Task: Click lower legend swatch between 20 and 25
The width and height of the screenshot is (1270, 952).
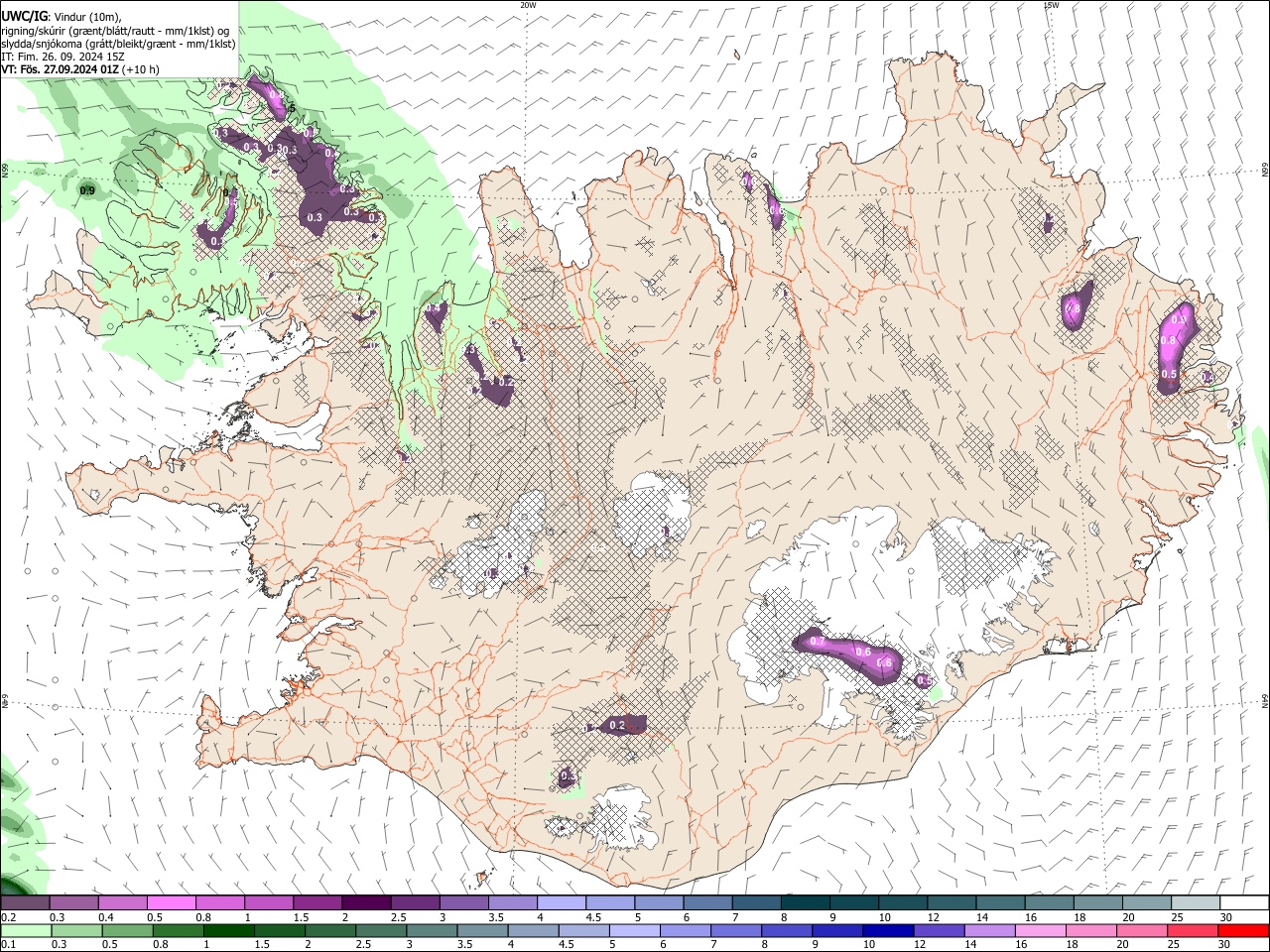Action: pos(1141,930)
